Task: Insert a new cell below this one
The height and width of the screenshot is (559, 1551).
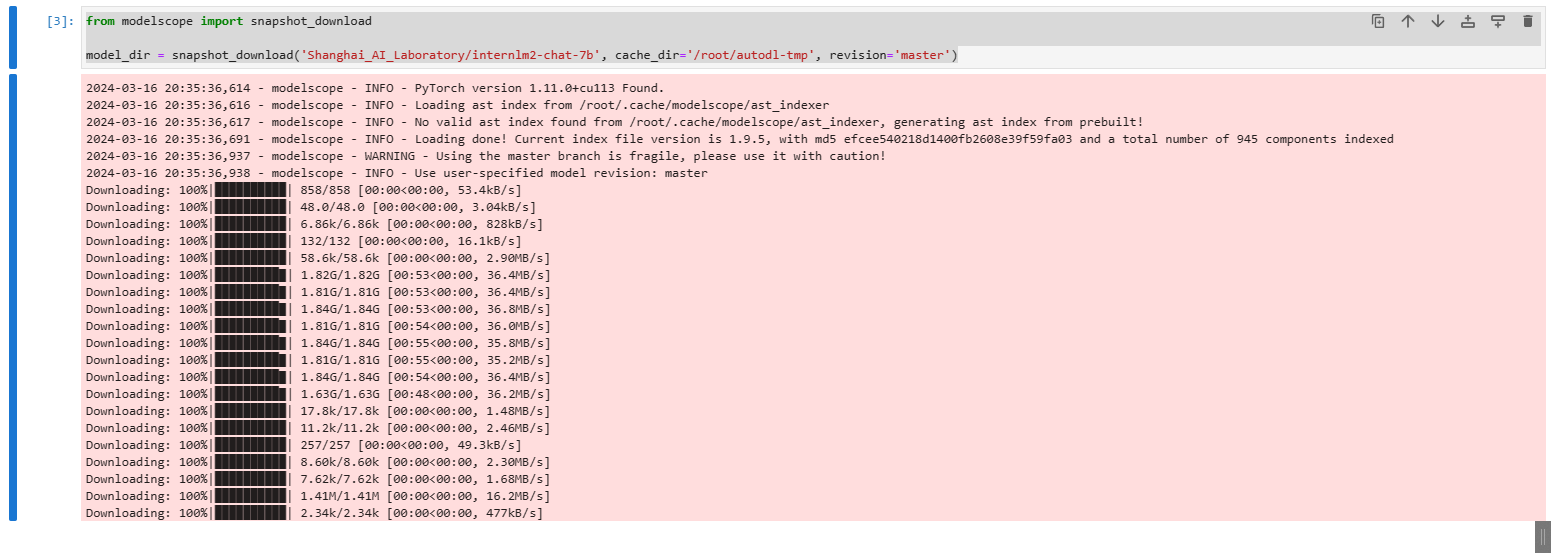Action: coord(1497,21)
